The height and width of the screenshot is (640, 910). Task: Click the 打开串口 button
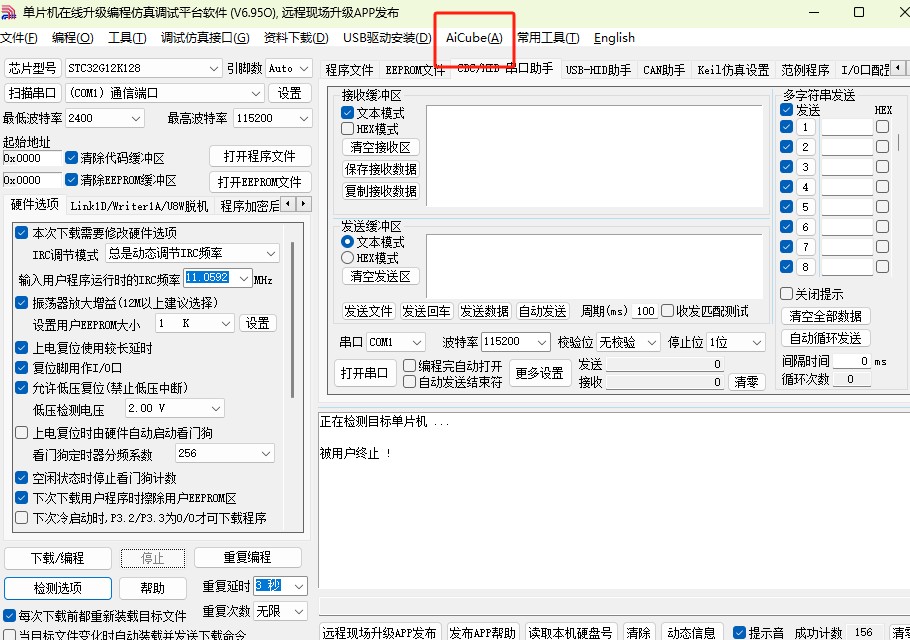pyautogui.click(x=364, y=373)
